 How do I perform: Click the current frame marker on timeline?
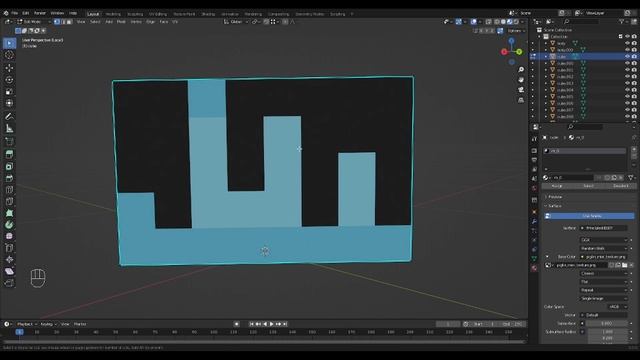(19, 332)
